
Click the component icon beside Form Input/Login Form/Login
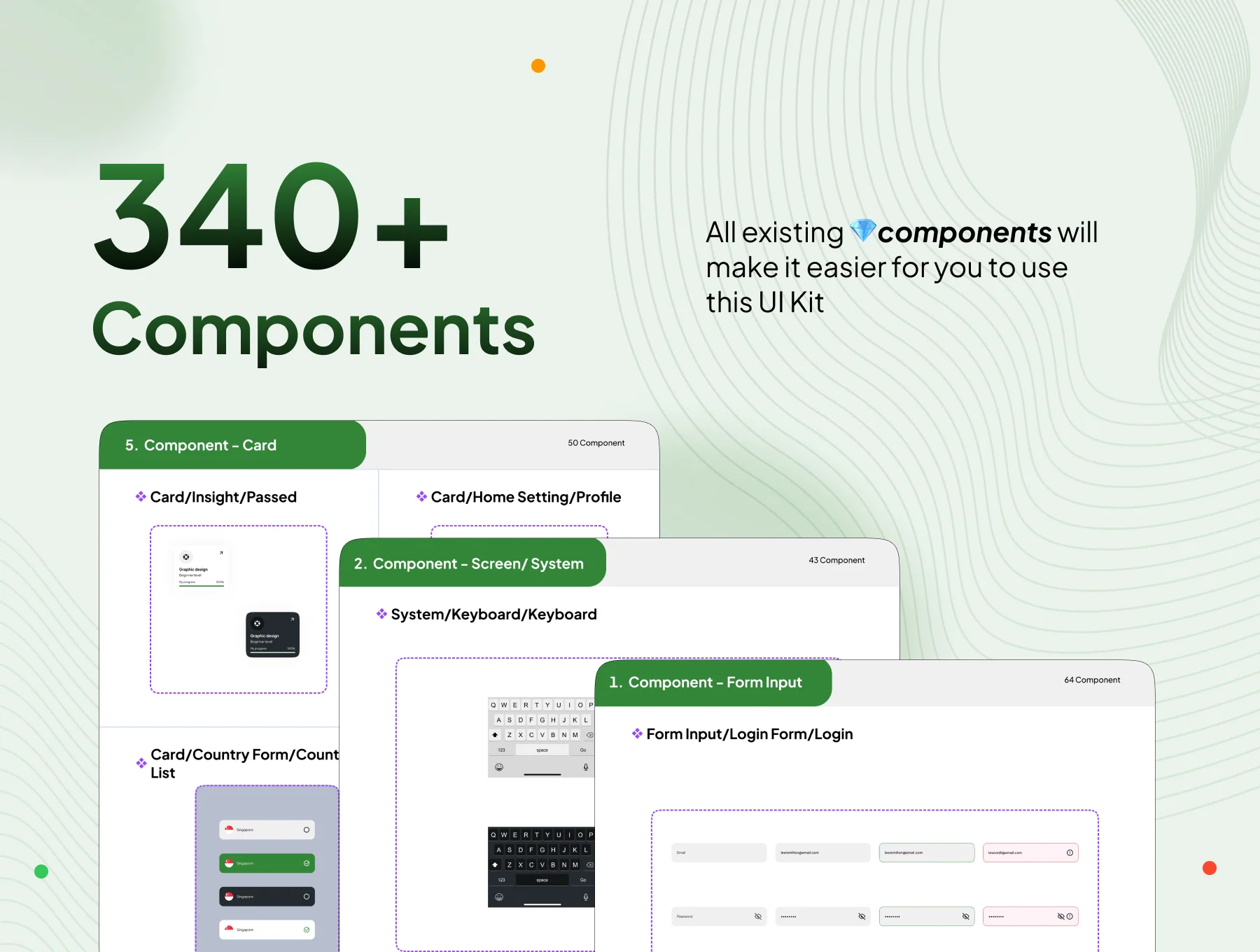click(637, 734)
